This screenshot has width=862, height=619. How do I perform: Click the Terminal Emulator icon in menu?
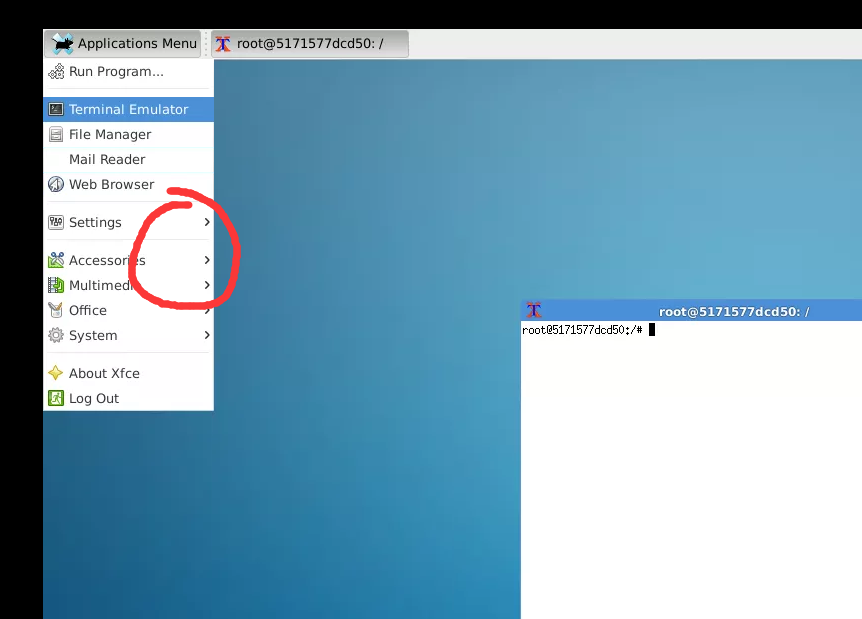coord(56,109)
